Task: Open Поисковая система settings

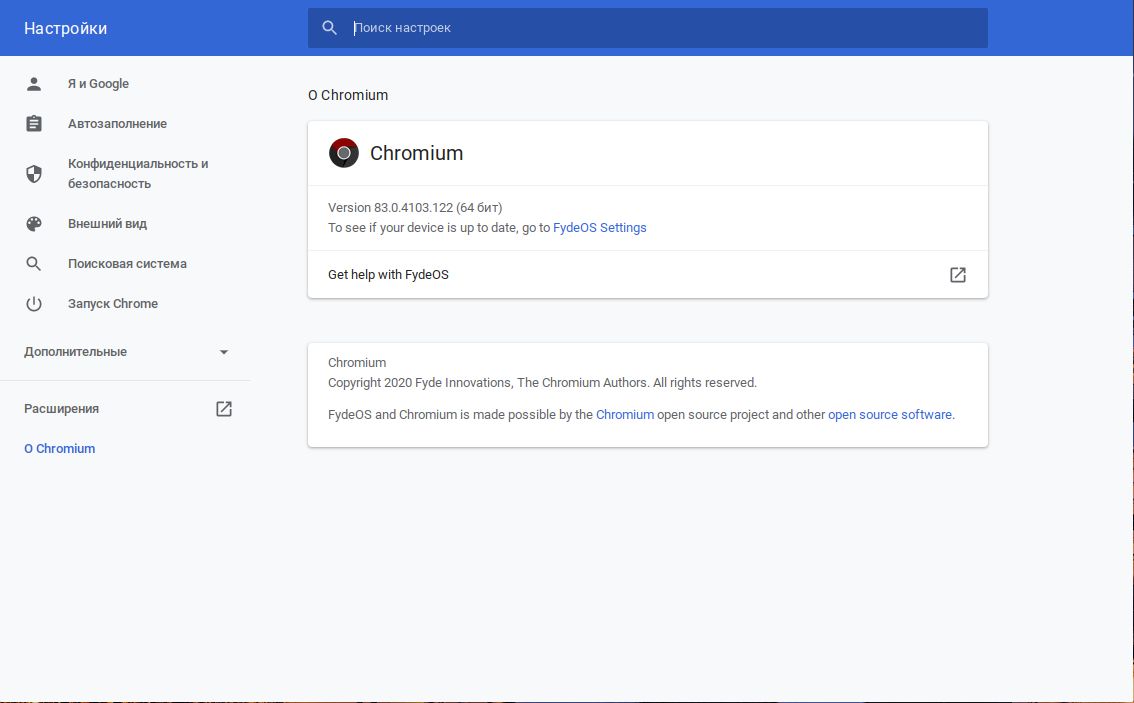Action: click(125, 264)
